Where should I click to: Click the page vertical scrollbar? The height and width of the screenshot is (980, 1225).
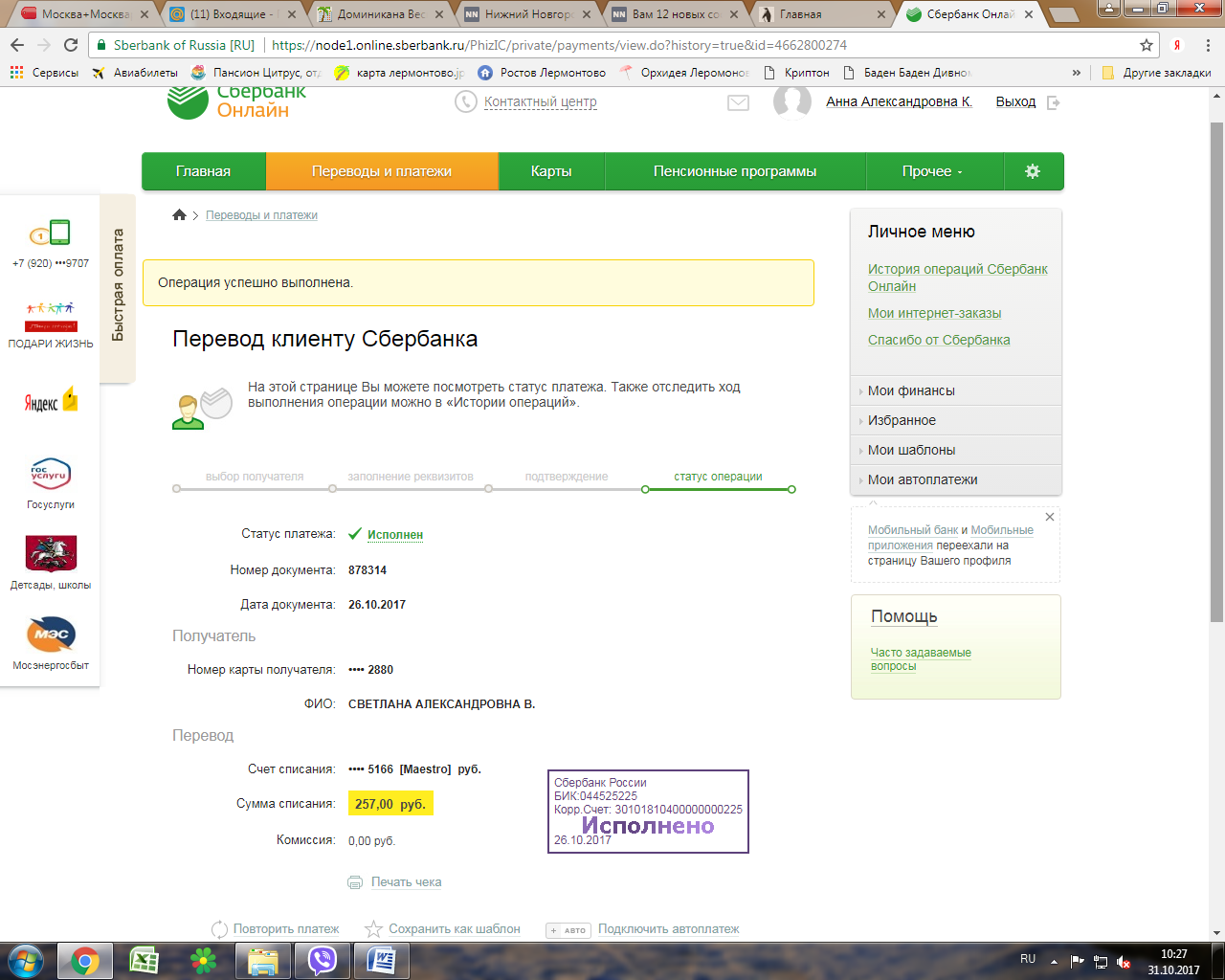point(1216,372)
